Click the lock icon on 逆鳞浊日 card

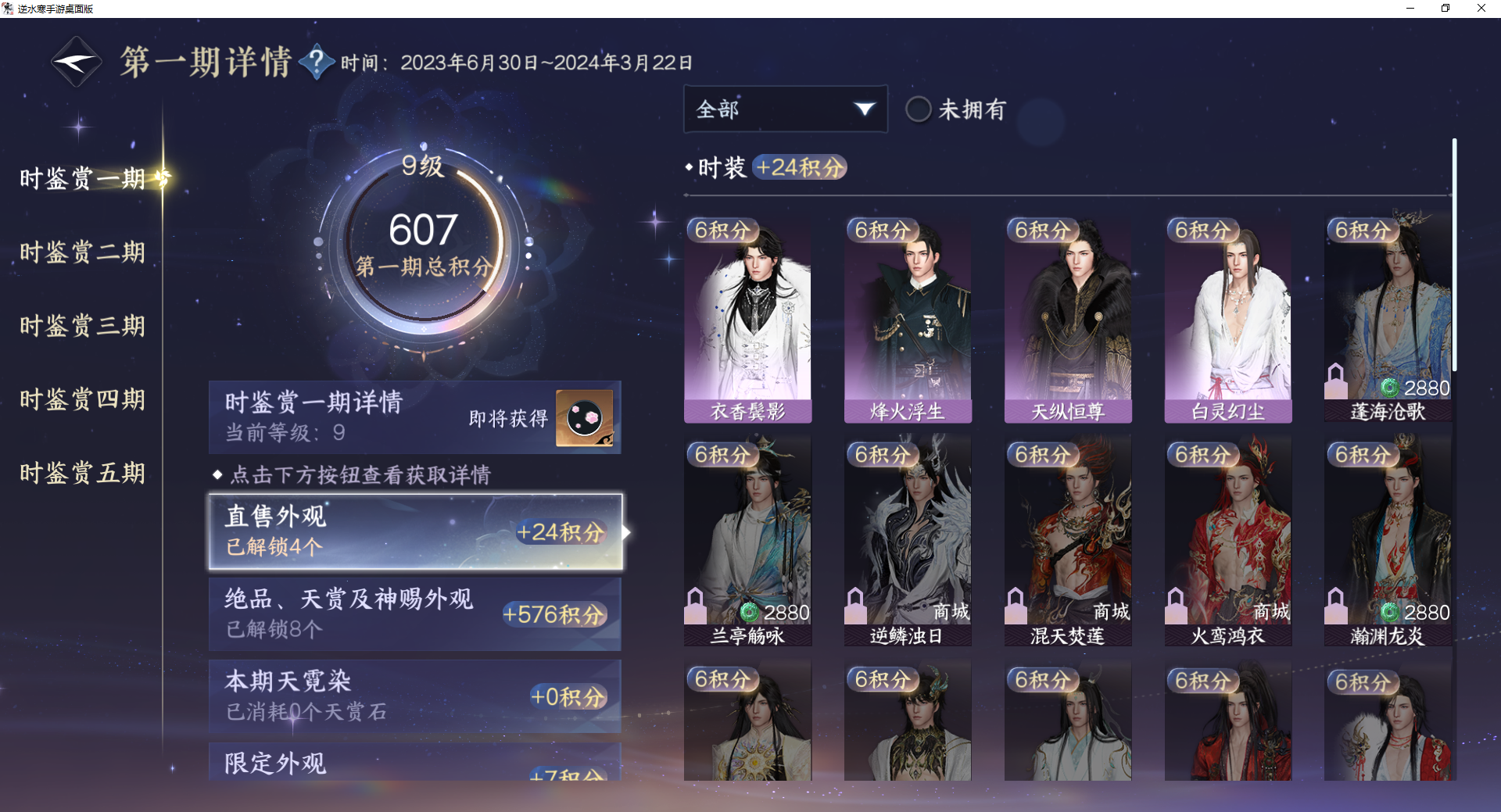(x=855, y=606)
